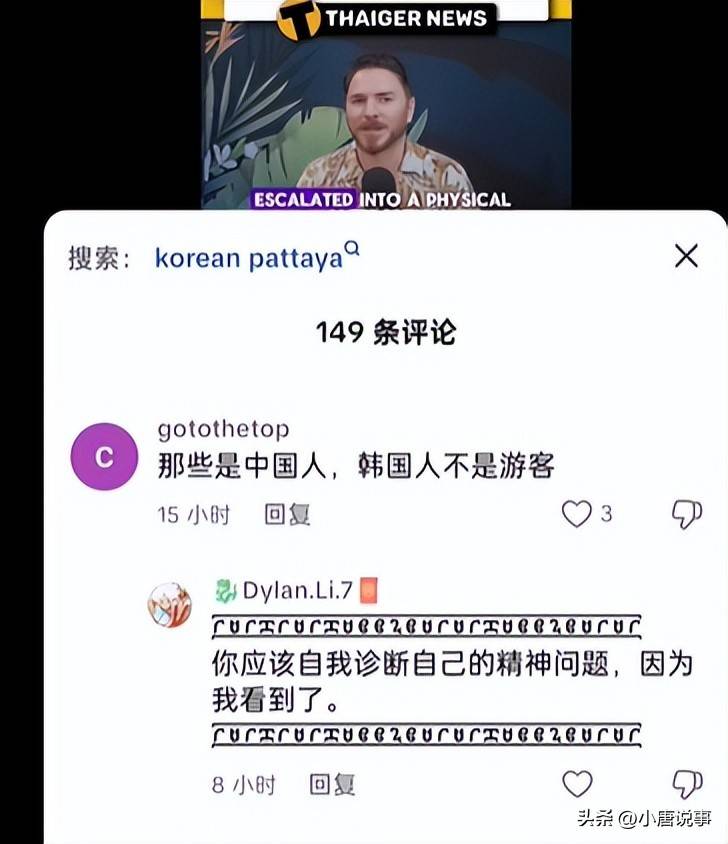Open Dylan.Li.7's profile avatar picture
This screenshot has height=844, width=728.
170,604
